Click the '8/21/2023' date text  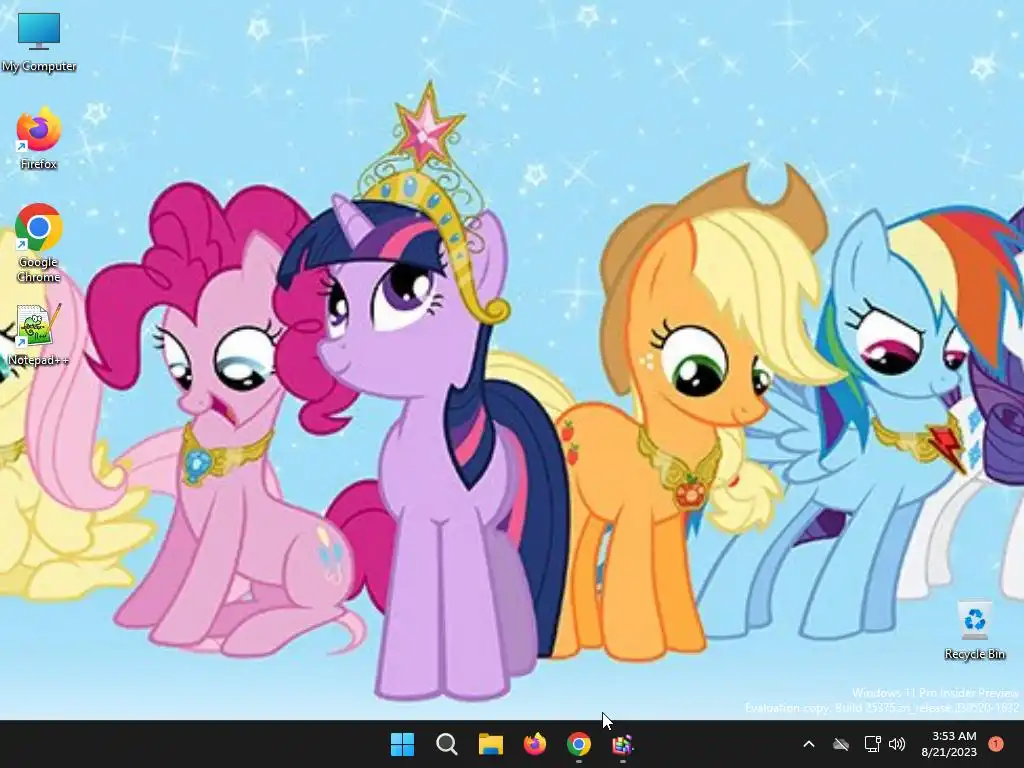click(949, 752)
